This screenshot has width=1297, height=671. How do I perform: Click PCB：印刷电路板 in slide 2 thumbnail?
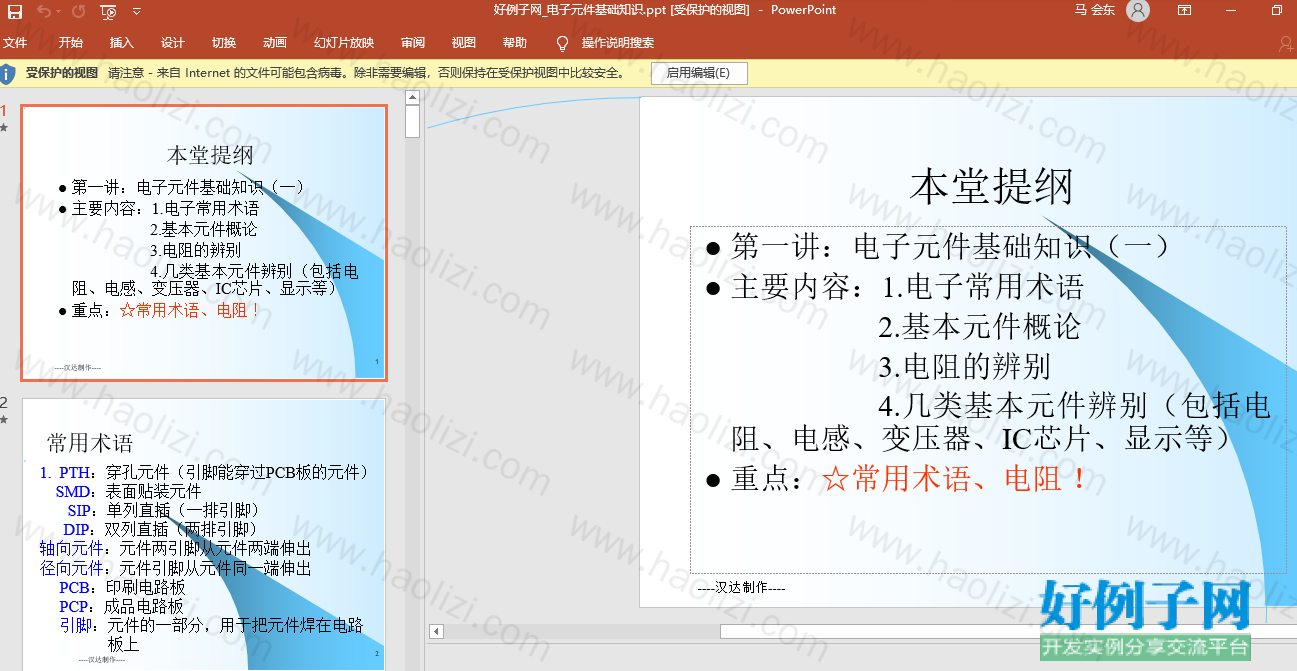tap(122, 587)
